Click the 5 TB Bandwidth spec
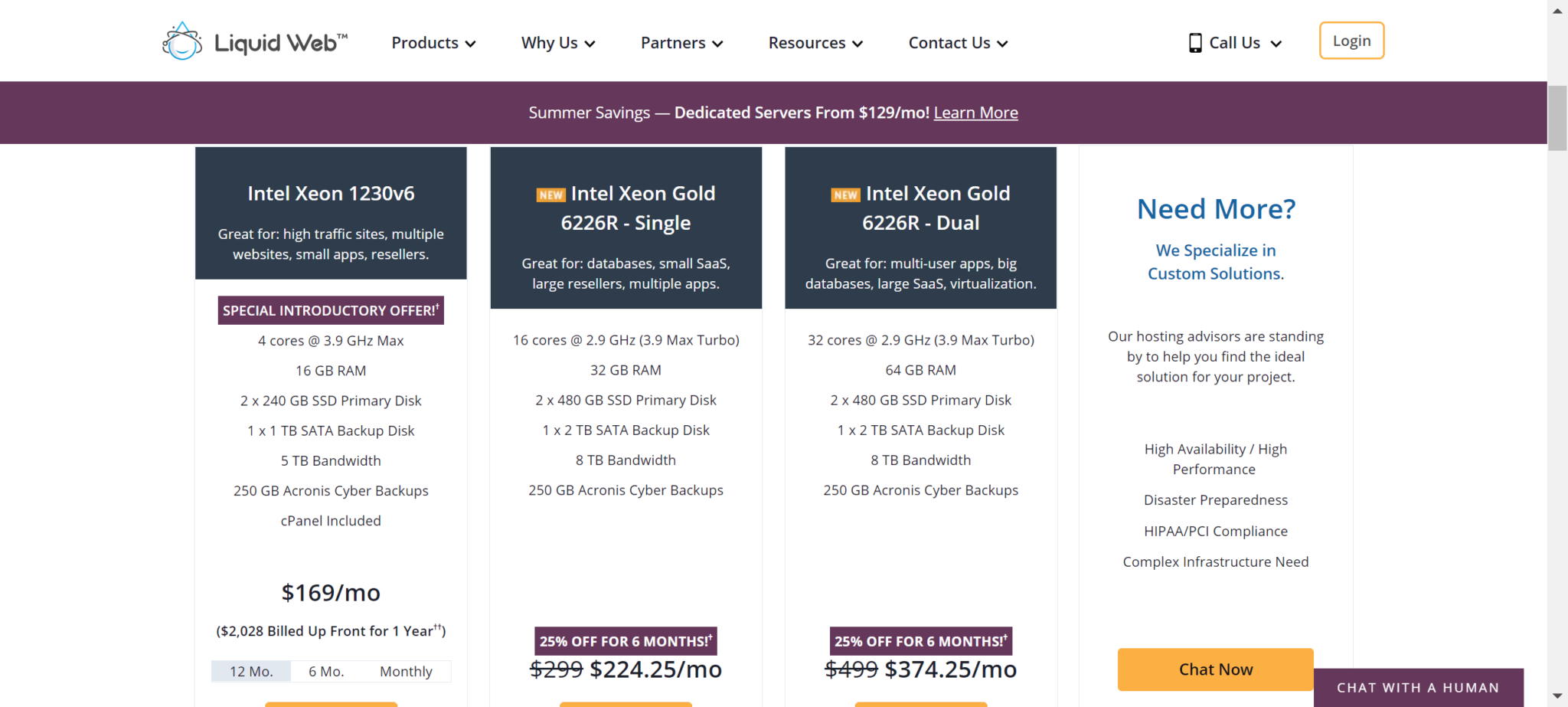 click(331, 460)
